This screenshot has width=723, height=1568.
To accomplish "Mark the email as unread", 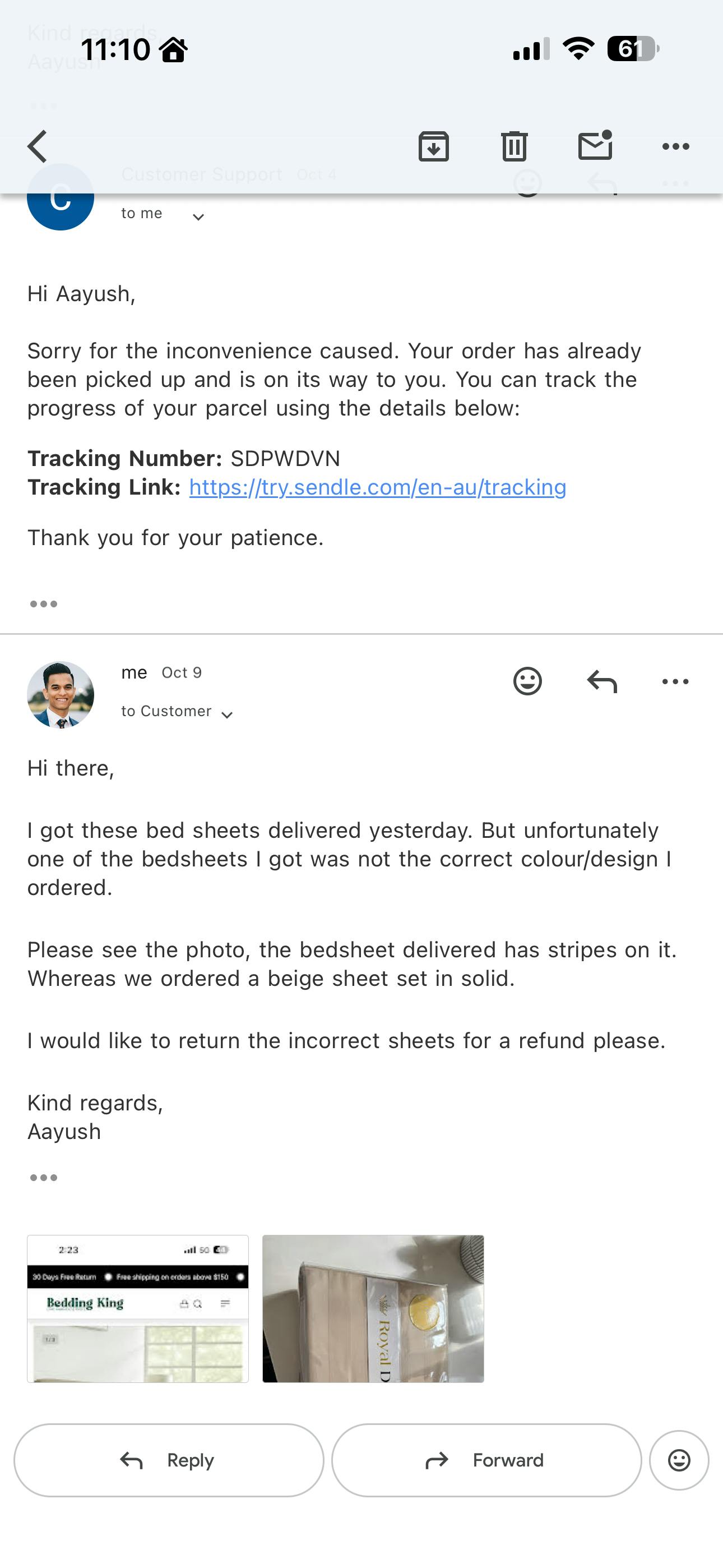I will pos(595,146).
